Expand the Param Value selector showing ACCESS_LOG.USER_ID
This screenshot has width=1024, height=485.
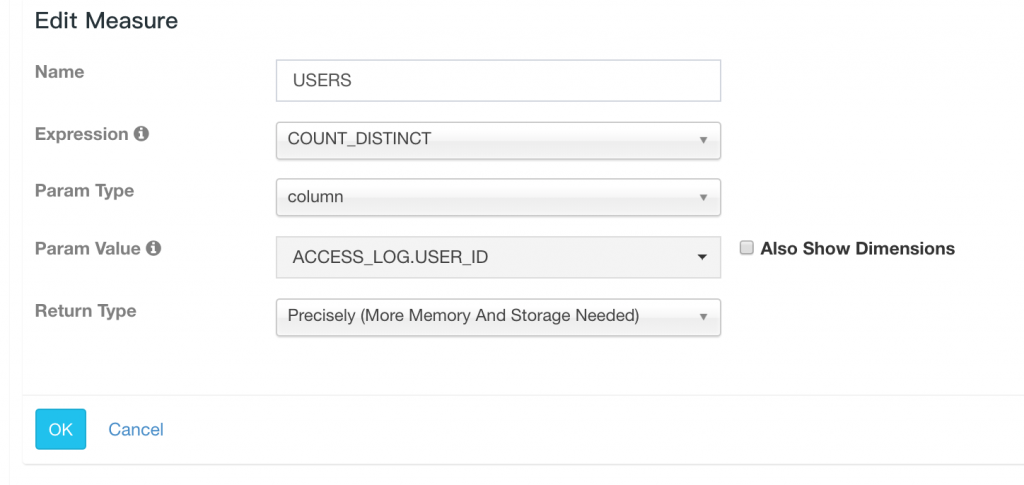pos(490,257)
